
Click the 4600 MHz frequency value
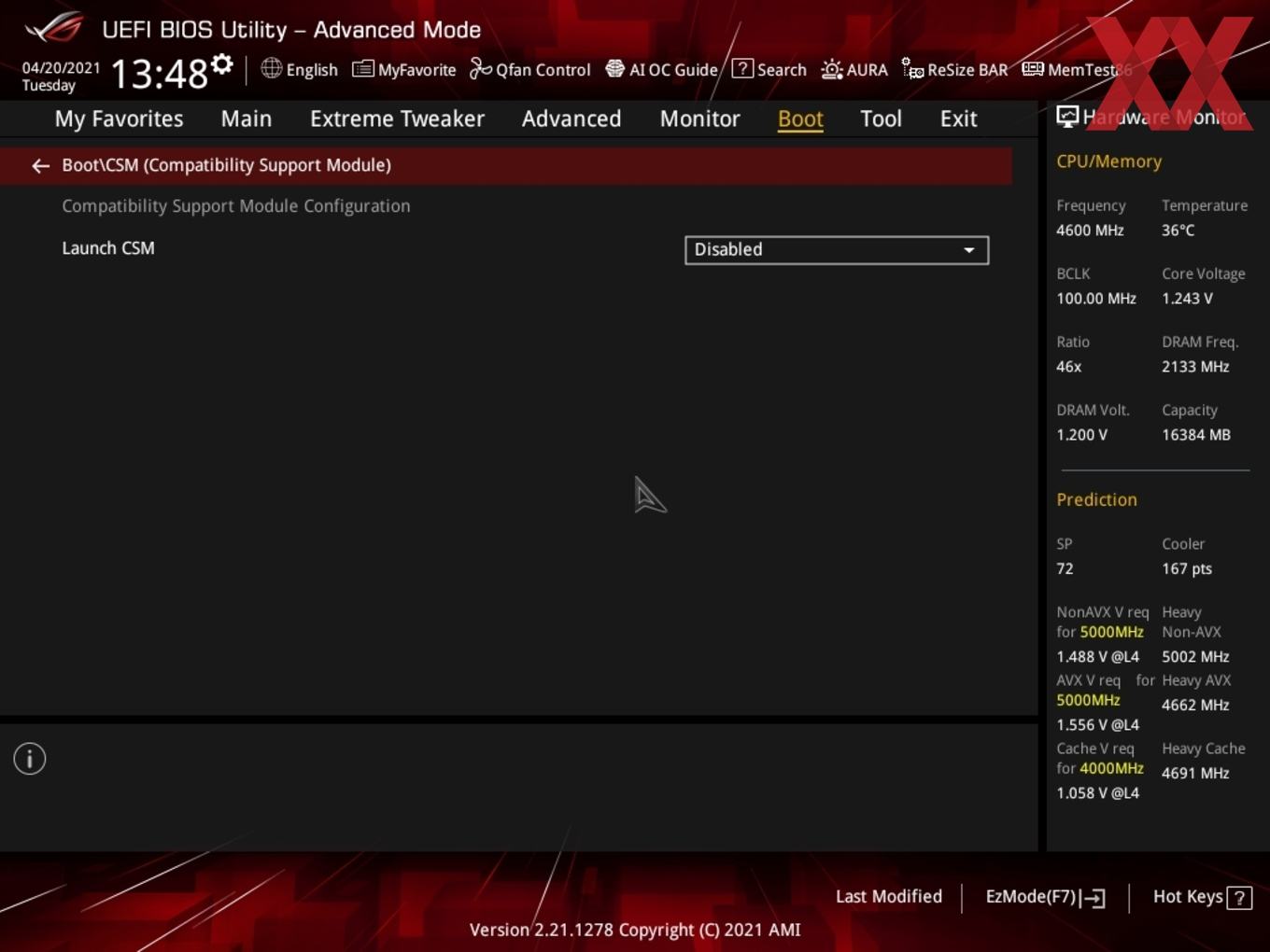[x=1090, y=231]
